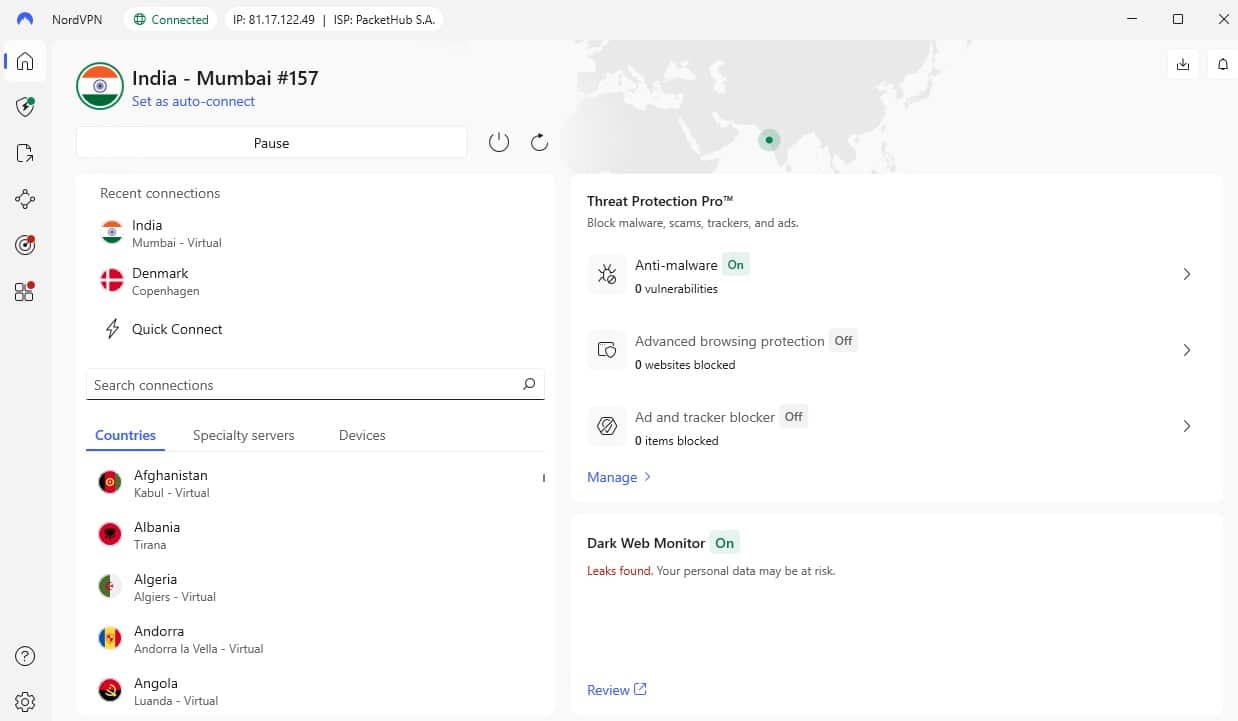Expand Advanced browsing protection chevron
Screen dimensions: 1238x721
point(1187,350)
